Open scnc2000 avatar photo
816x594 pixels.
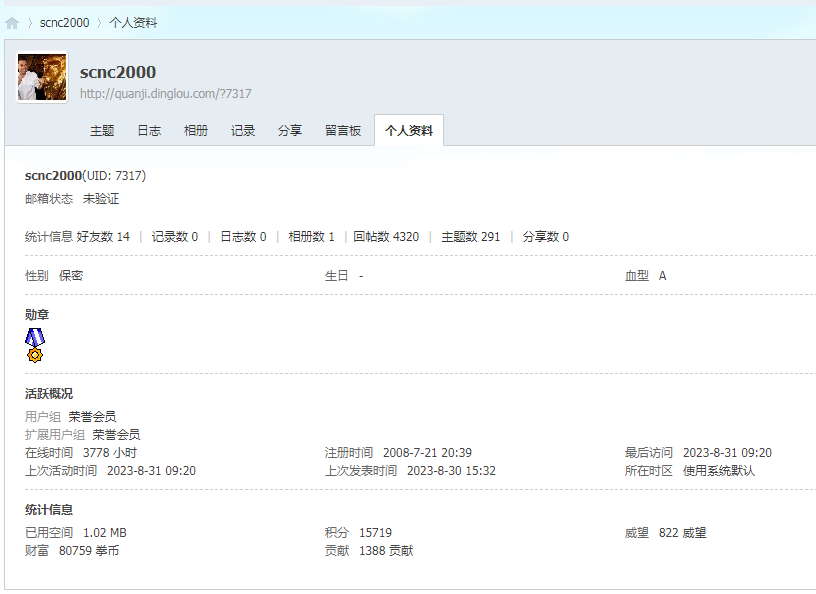click(x=42, y=77)
